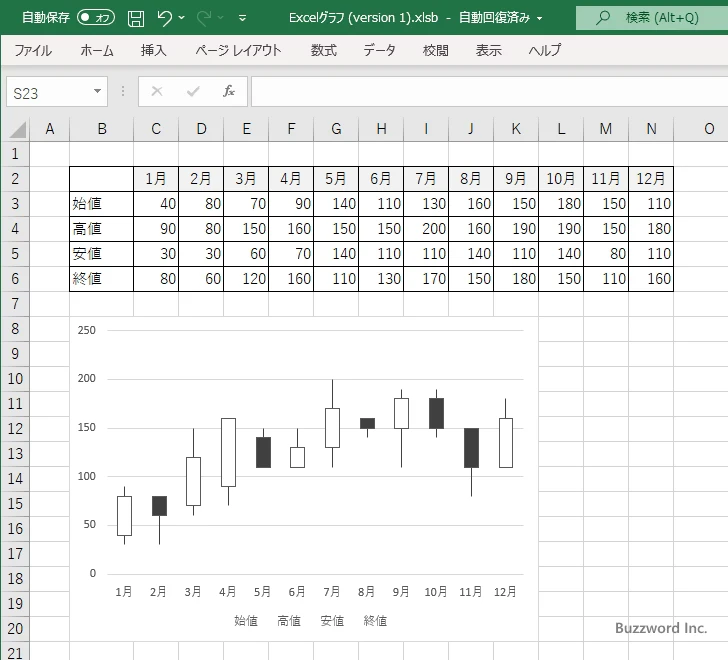
Task: Select row 4 header
Action: (x=15, y=229)
